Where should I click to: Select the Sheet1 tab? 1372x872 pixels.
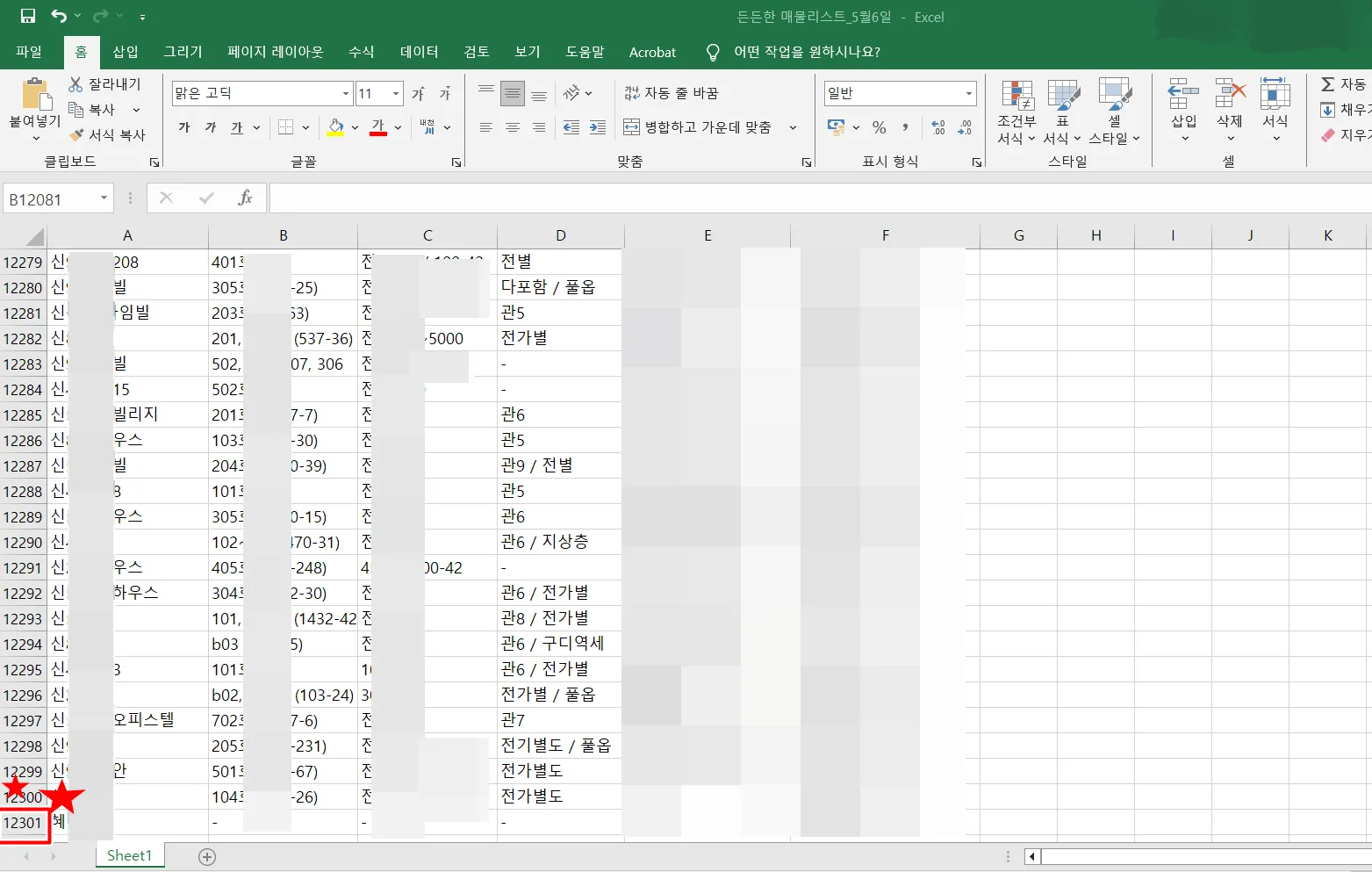129,855
